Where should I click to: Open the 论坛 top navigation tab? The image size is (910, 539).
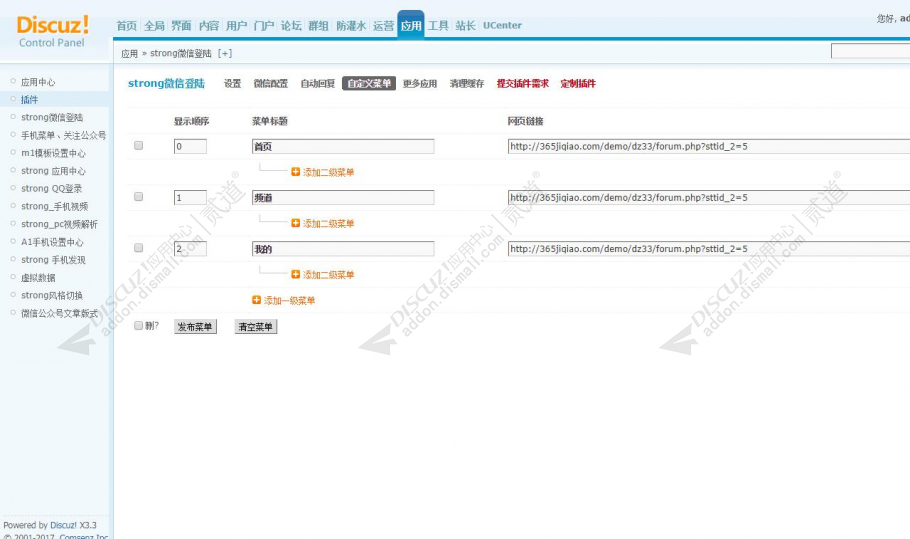pos(291,26)
